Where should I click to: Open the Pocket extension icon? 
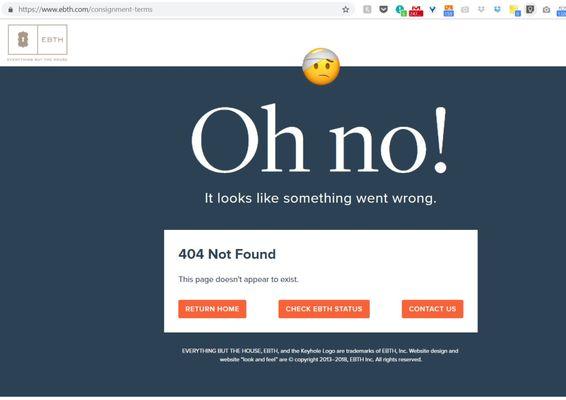click(383, 9)
